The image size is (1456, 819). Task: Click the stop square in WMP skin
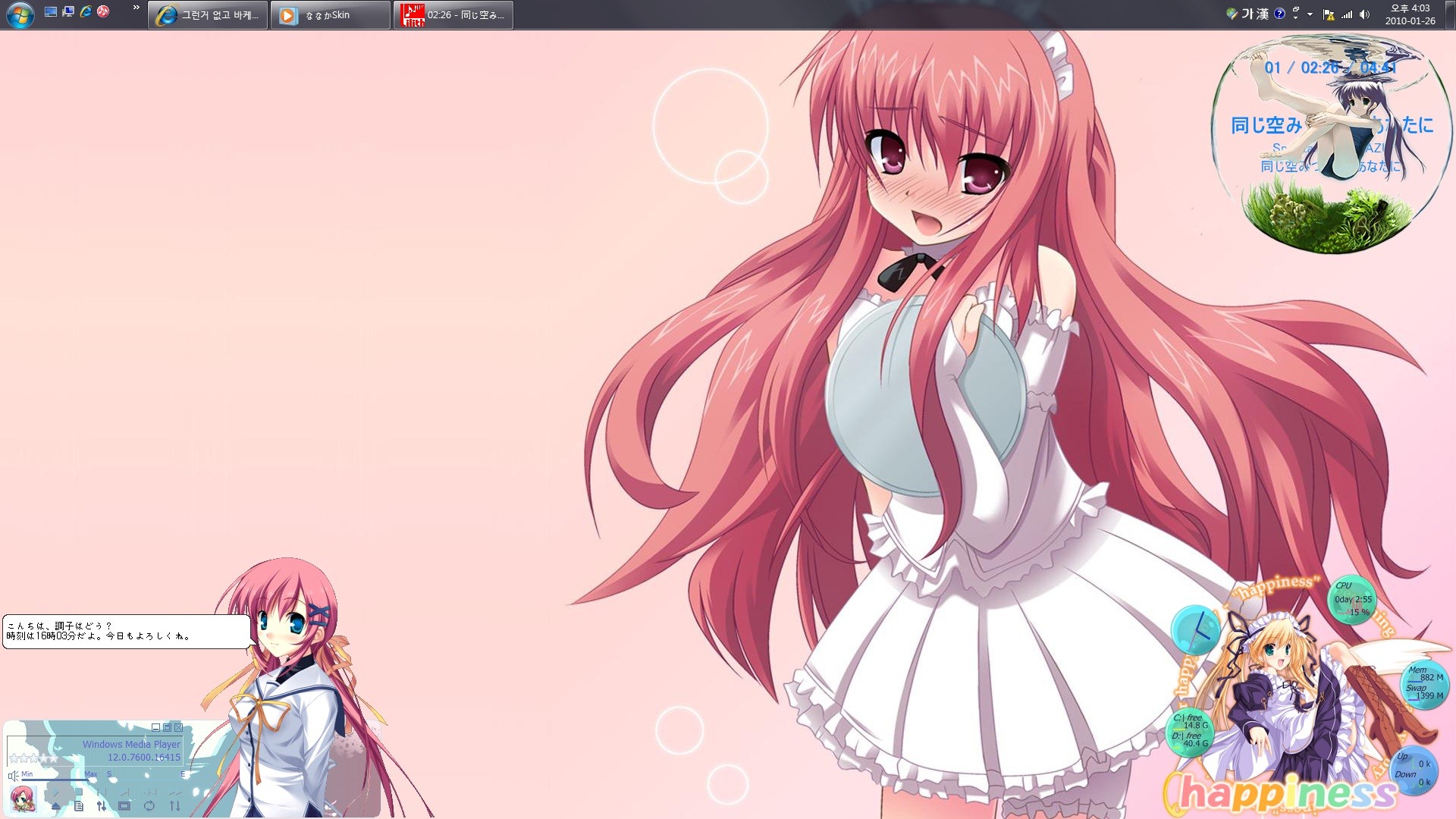point(79,792)
